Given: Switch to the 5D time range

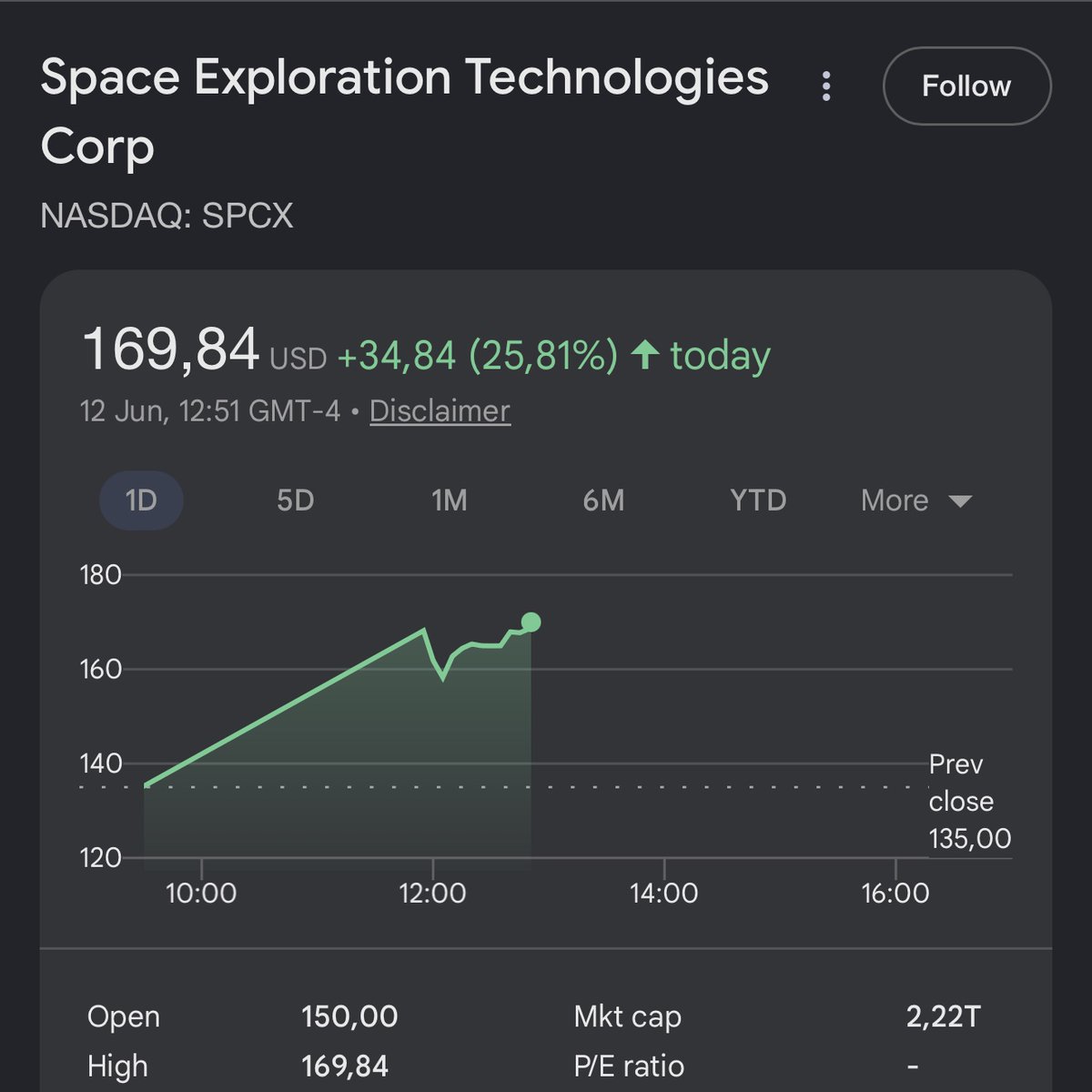Looking at the screenshot, I should tap(295, 500).
